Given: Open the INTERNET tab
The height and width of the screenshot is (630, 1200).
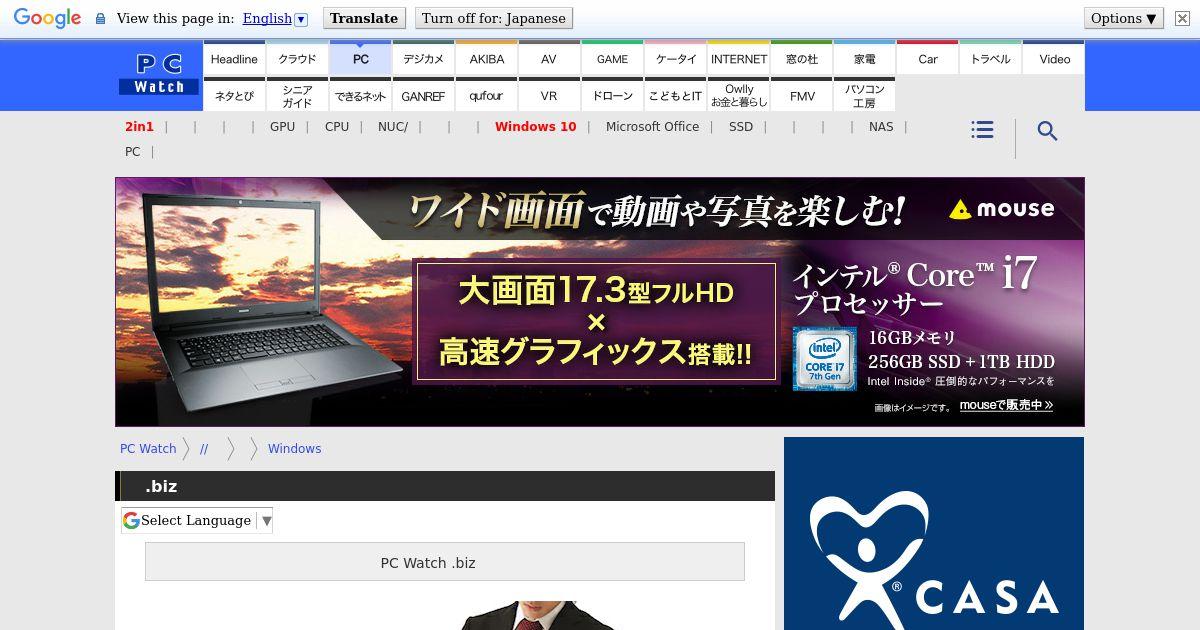Looking at the screenshot, I should click(738, 58).
